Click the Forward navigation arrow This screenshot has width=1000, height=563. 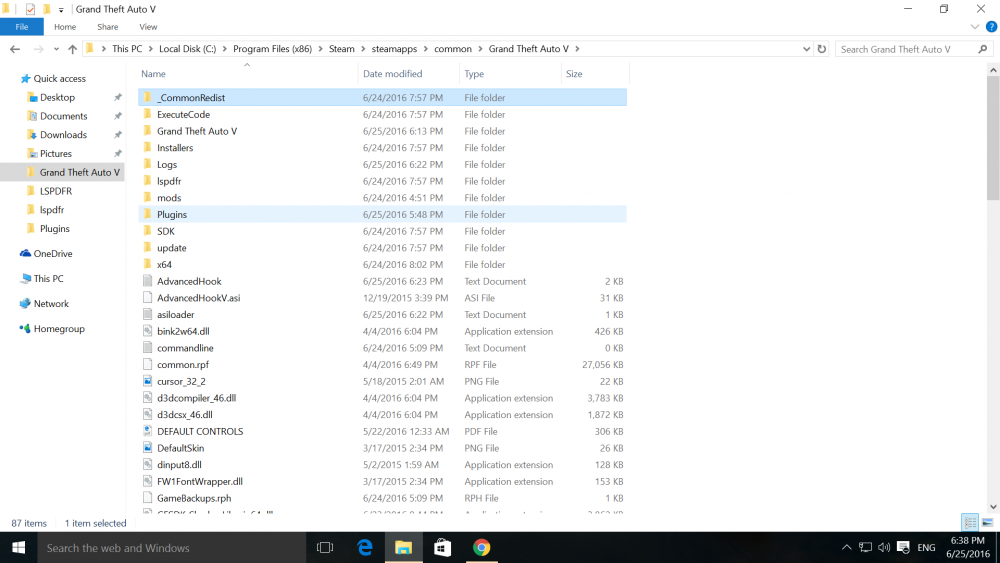(38, 49)
